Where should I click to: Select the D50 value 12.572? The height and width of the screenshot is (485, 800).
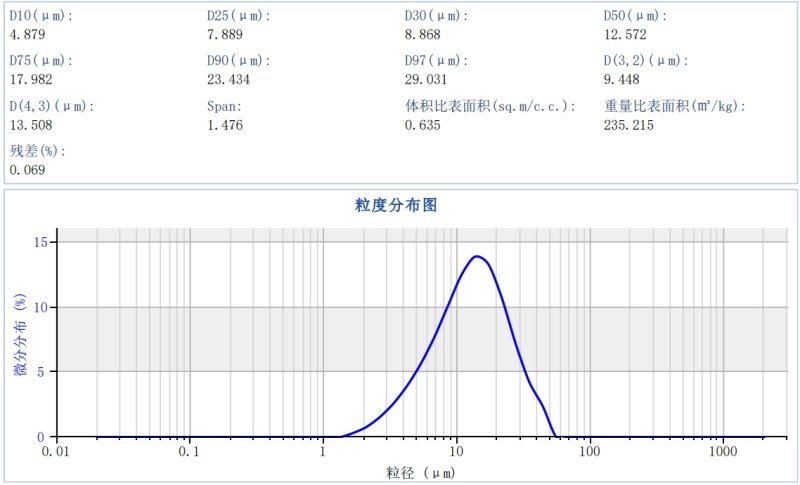coord(625,35)
